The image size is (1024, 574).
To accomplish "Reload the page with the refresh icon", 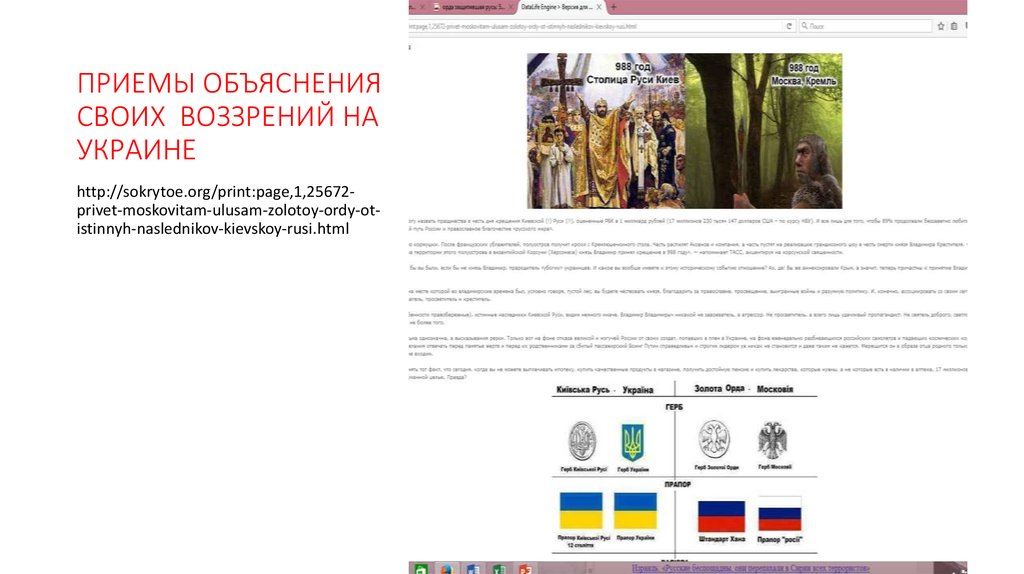I will click(789, 26).
